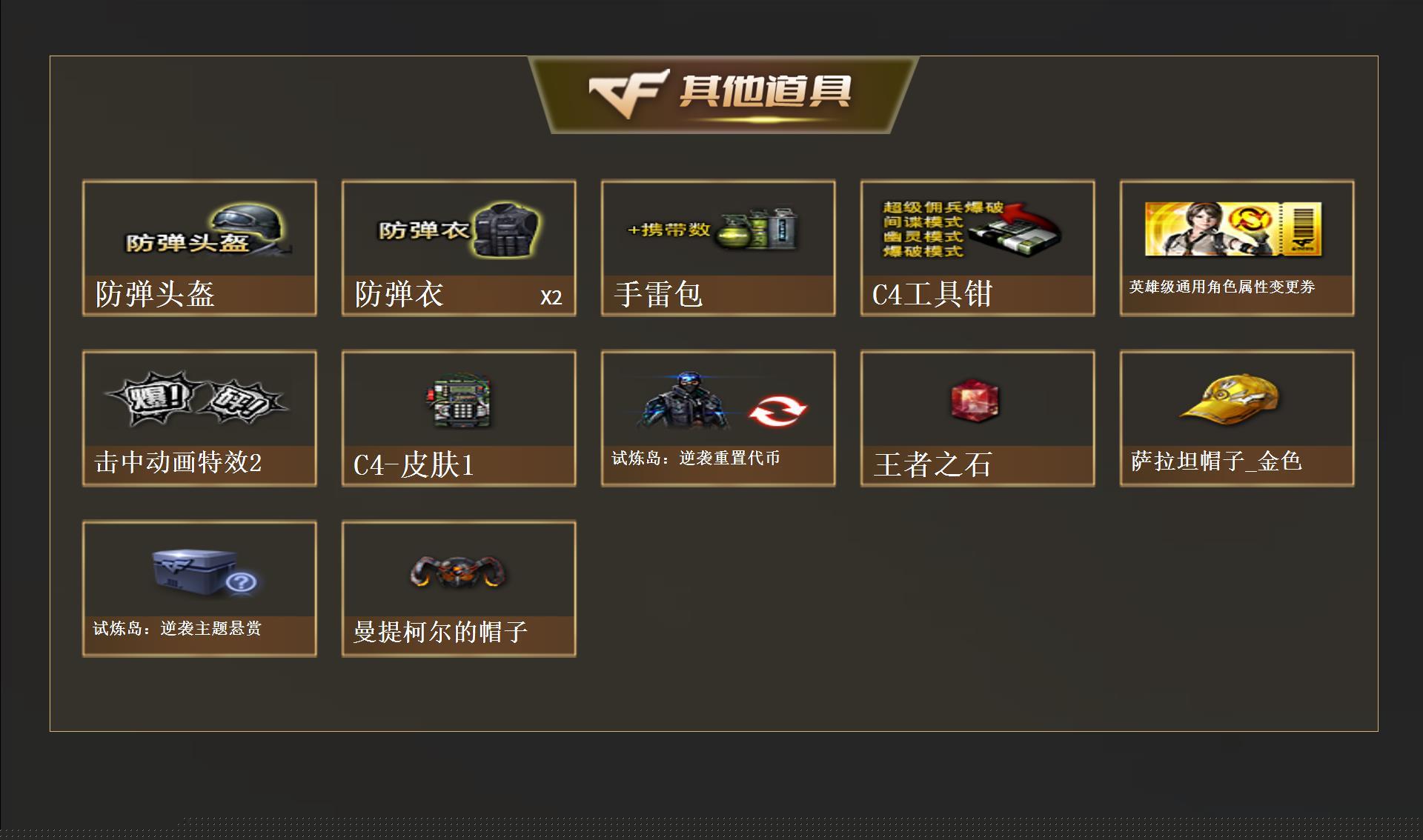Click the CF logo in header
Image resolution: width=1423 pixels, height=840 pixels.
[629, 93]
